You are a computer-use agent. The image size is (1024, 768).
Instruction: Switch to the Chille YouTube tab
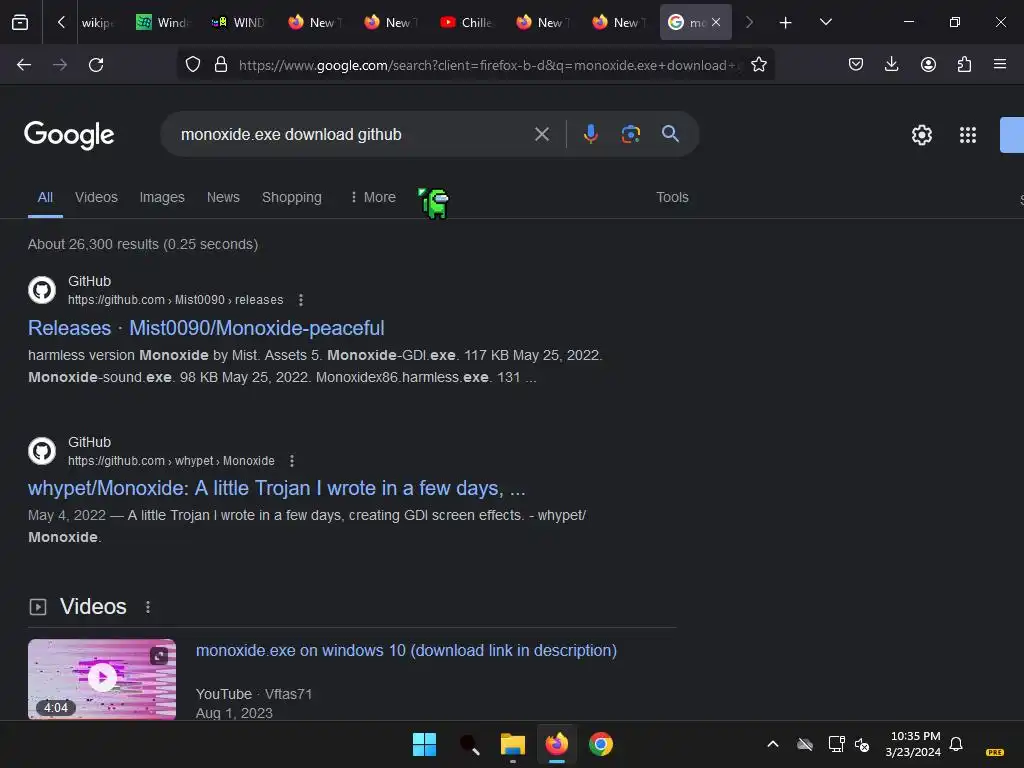pos(466,22)
